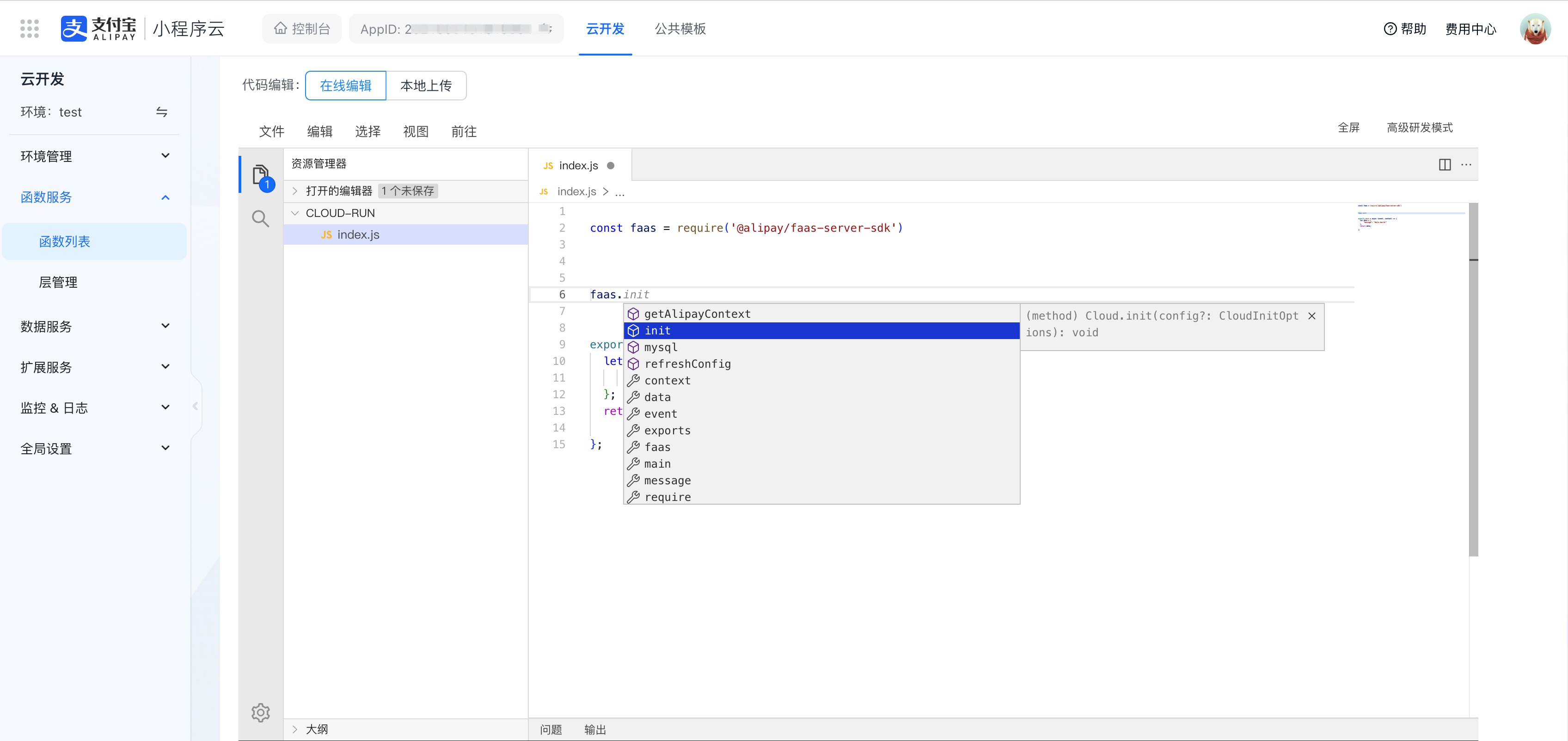Toggle 全屏 fullscreen mode
1568x741 pixels.
1348,128
